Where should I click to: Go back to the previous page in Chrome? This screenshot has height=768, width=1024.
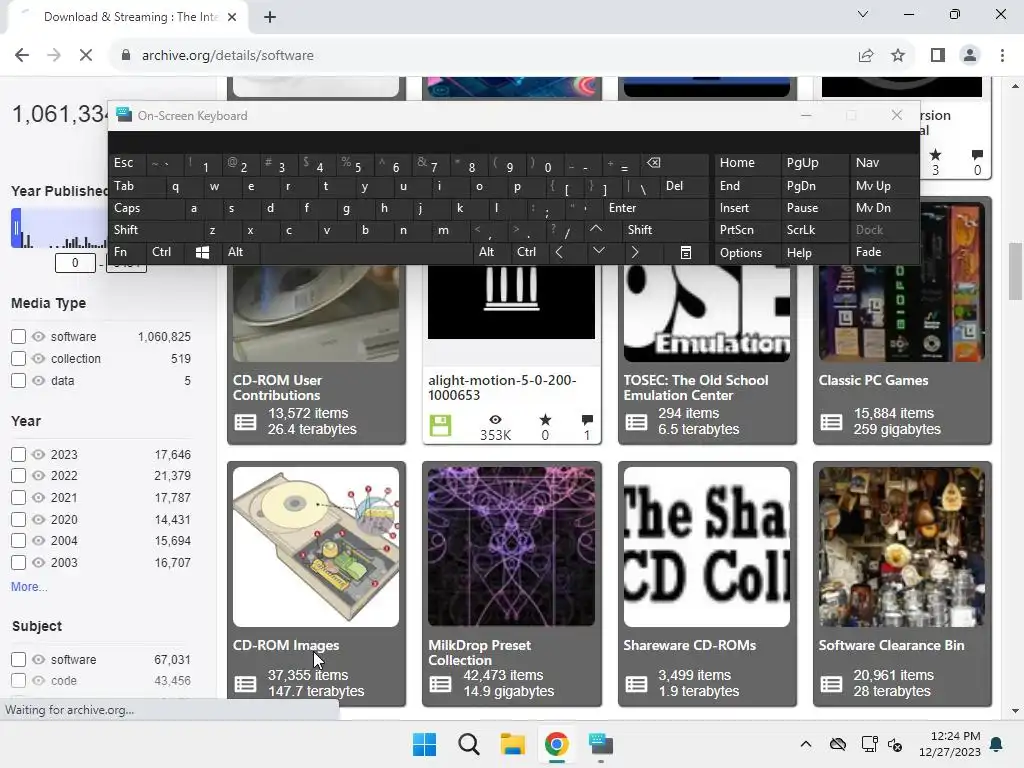[22, 56]
